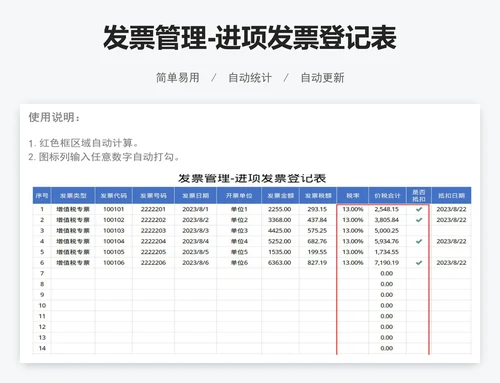
Task: Select the 是否抵扣 column header
Action: [419, 196]
